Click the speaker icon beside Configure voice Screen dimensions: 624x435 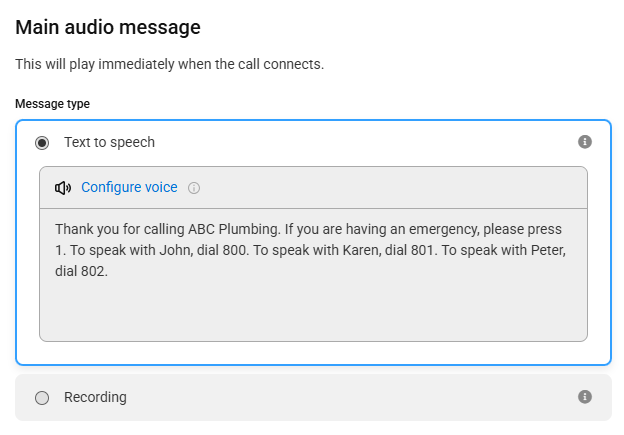click(x=63, y=187)
